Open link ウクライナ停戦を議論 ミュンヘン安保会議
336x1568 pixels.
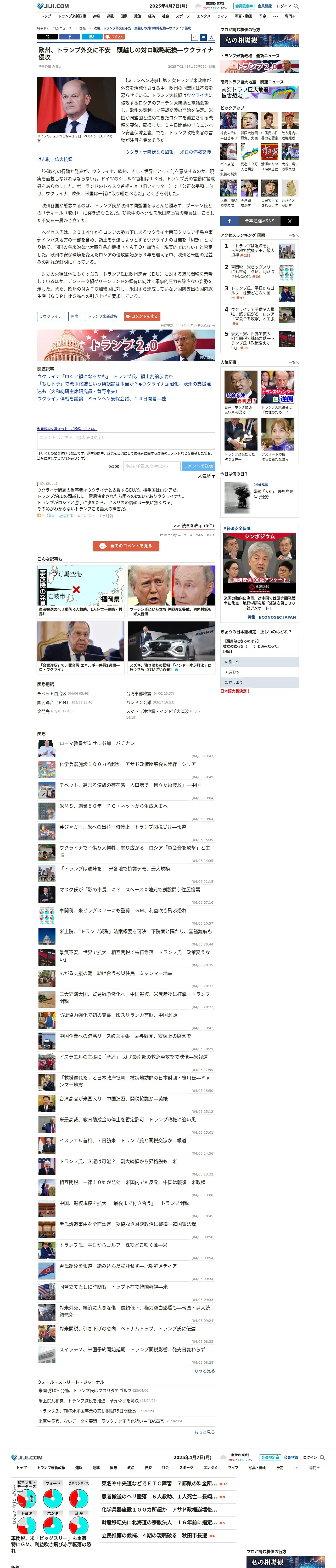coord(102,399)
